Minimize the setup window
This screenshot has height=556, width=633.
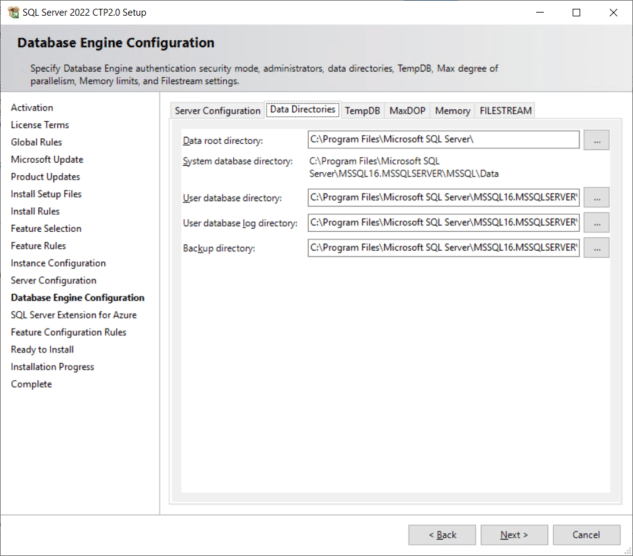click(x=540, y=13)
